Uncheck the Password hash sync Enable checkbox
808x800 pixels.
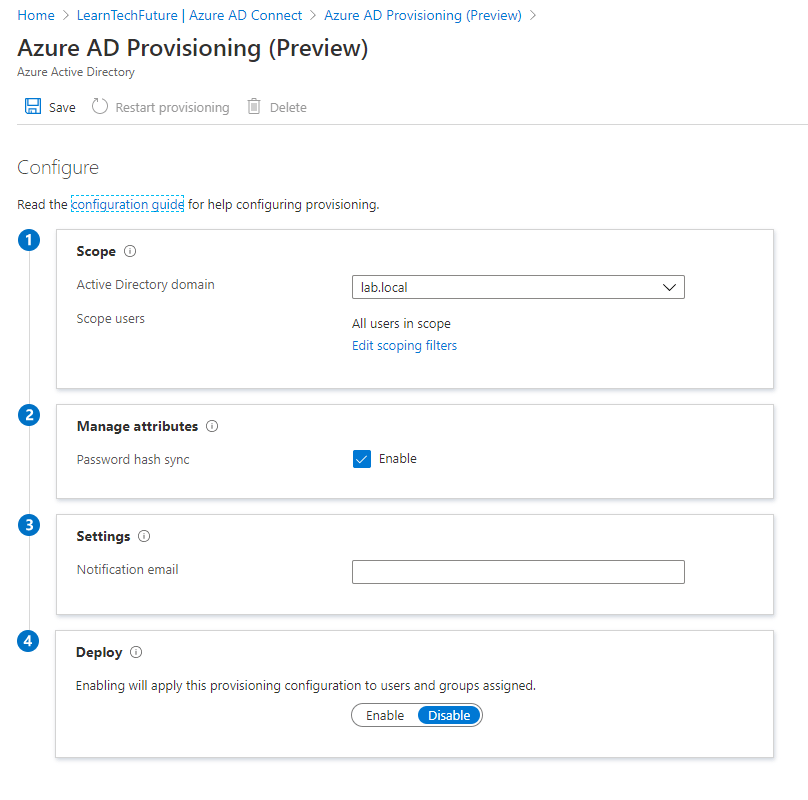pos(362,459)
